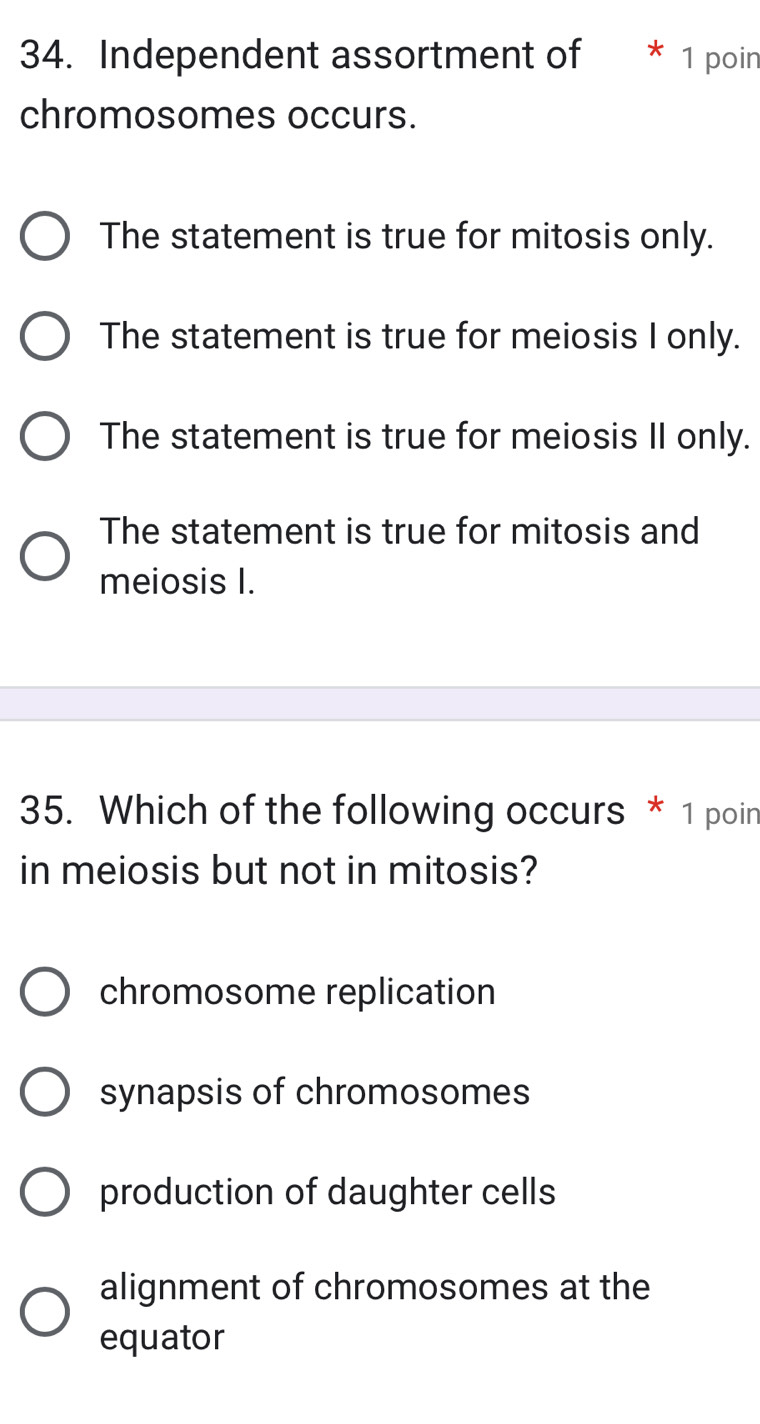760x1424 pixels.
Task: Click the "1 point" label on question 35
Action: tap(720, 815)
